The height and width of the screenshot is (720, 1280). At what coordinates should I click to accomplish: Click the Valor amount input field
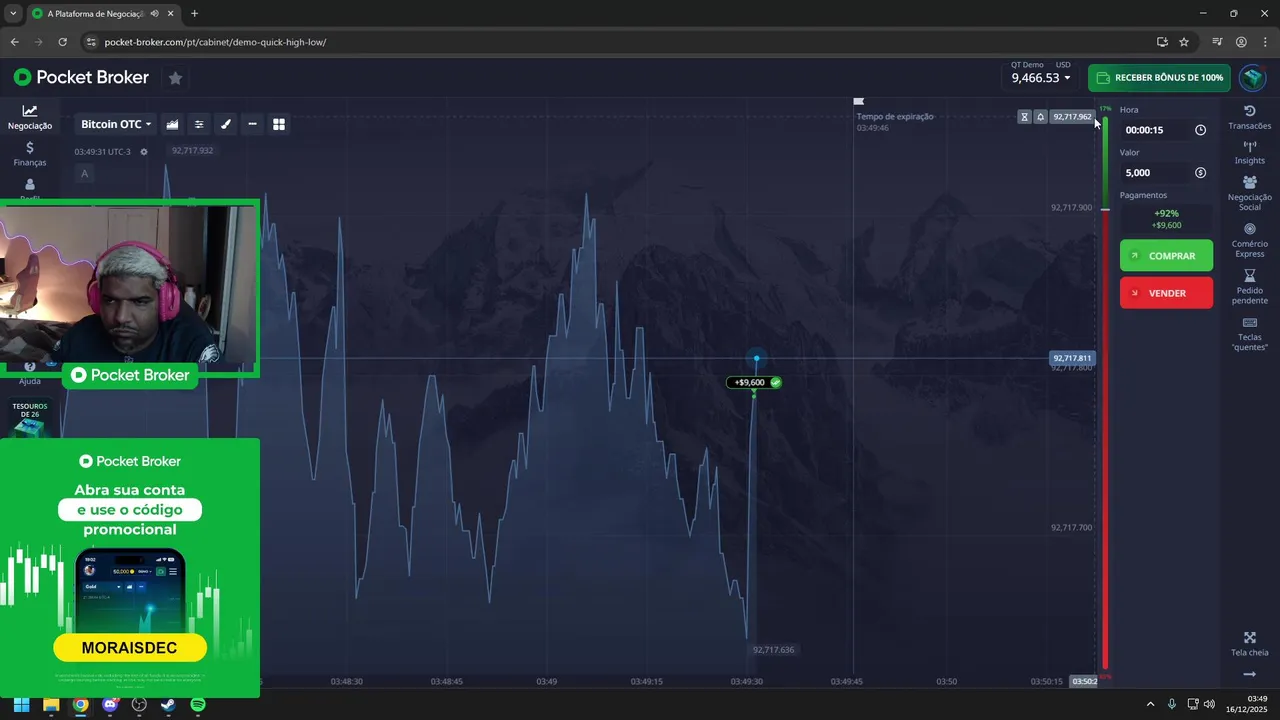tap(1166, 173)
